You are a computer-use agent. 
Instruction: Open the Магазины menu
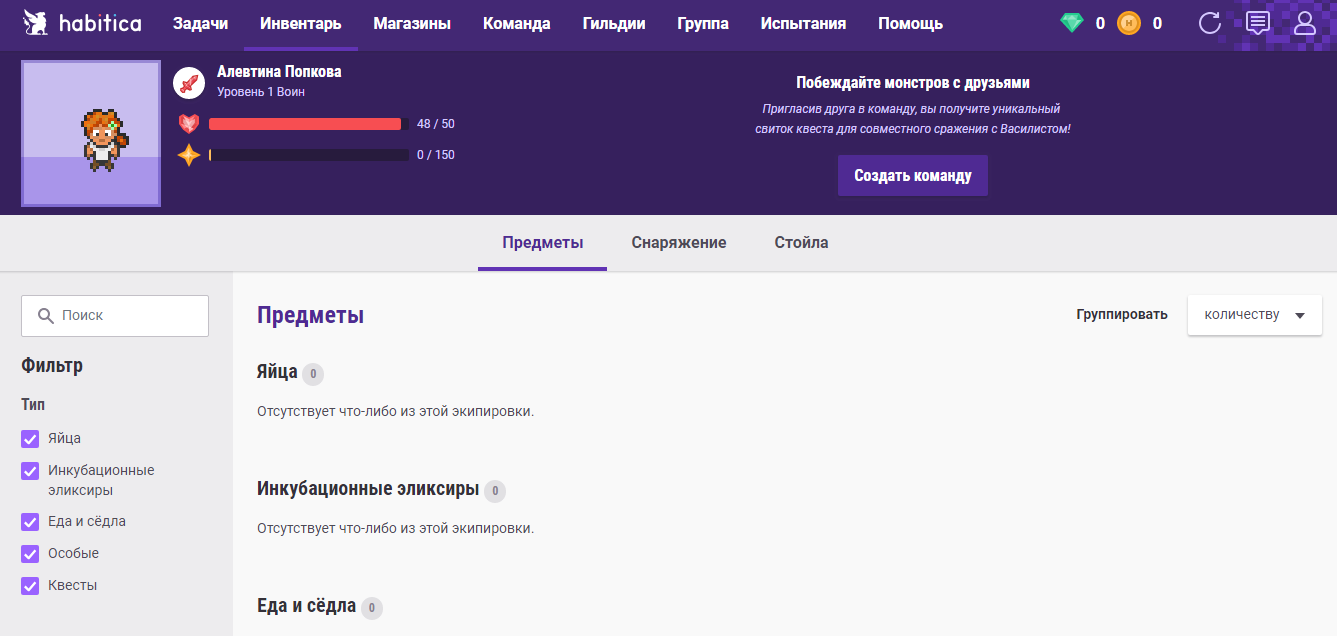[x=412, y=24]
